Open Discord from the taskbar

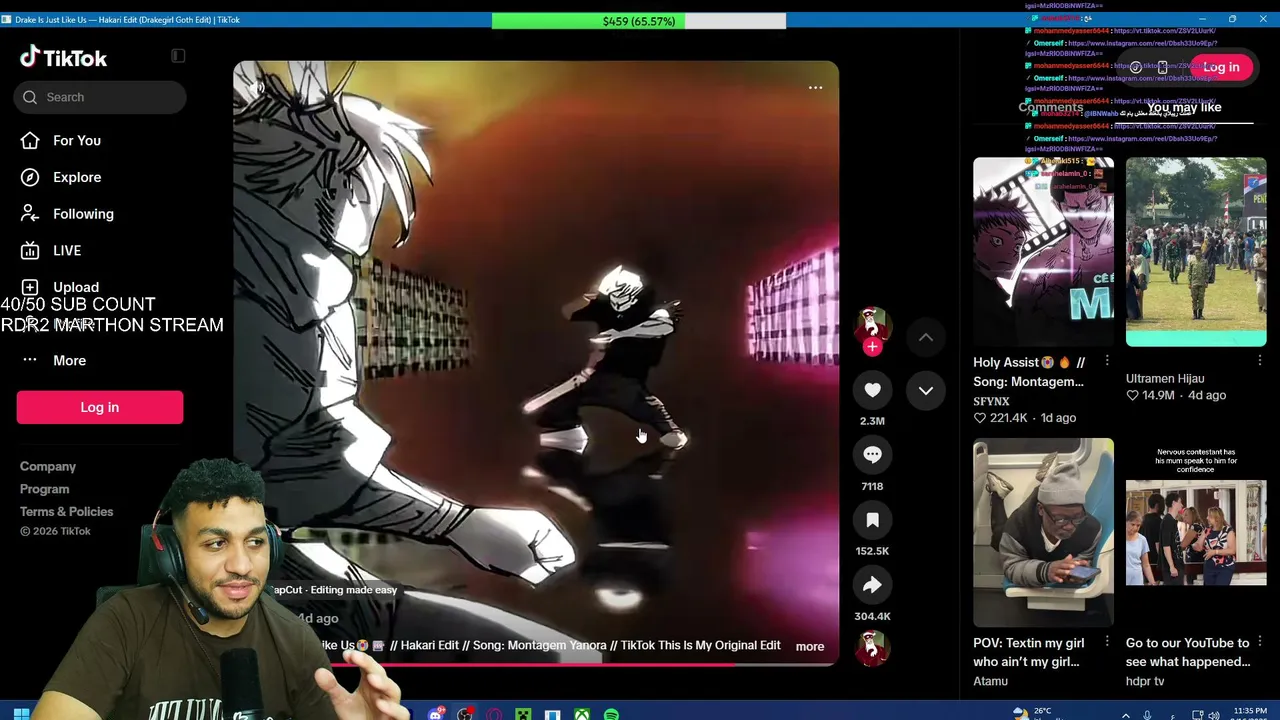(436, 714)
